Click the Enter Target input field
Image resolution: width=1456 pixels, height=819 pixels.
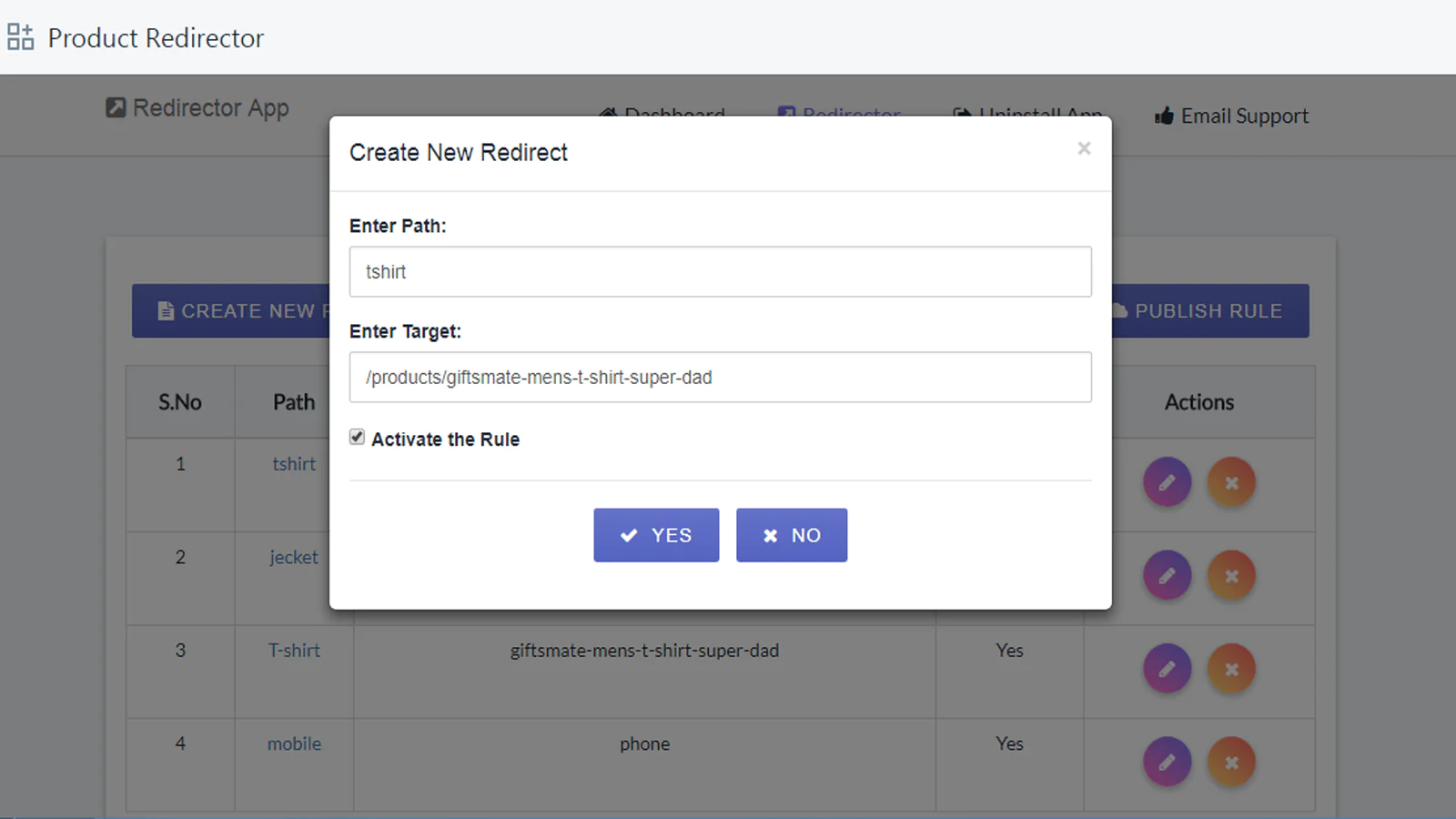(720, 378)
